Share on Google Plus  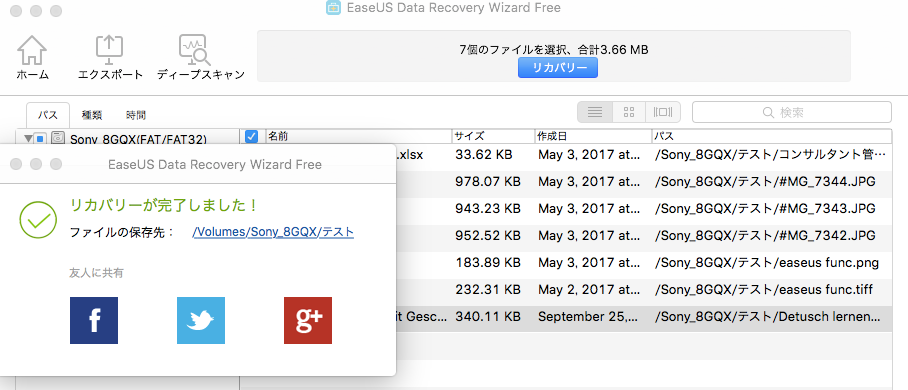tap(308, 320)
